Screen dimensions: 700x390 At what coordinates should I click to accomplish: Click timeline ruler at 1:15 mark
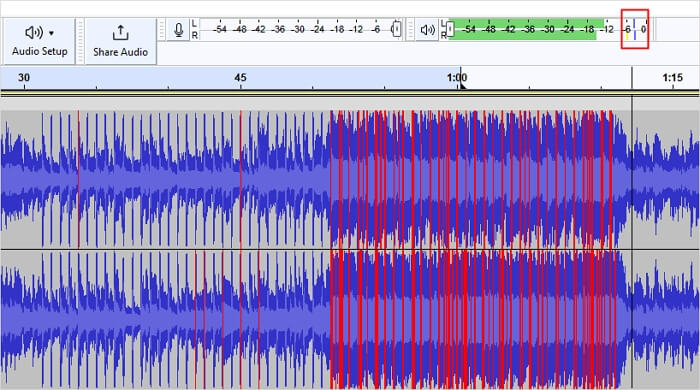(673, 78)
